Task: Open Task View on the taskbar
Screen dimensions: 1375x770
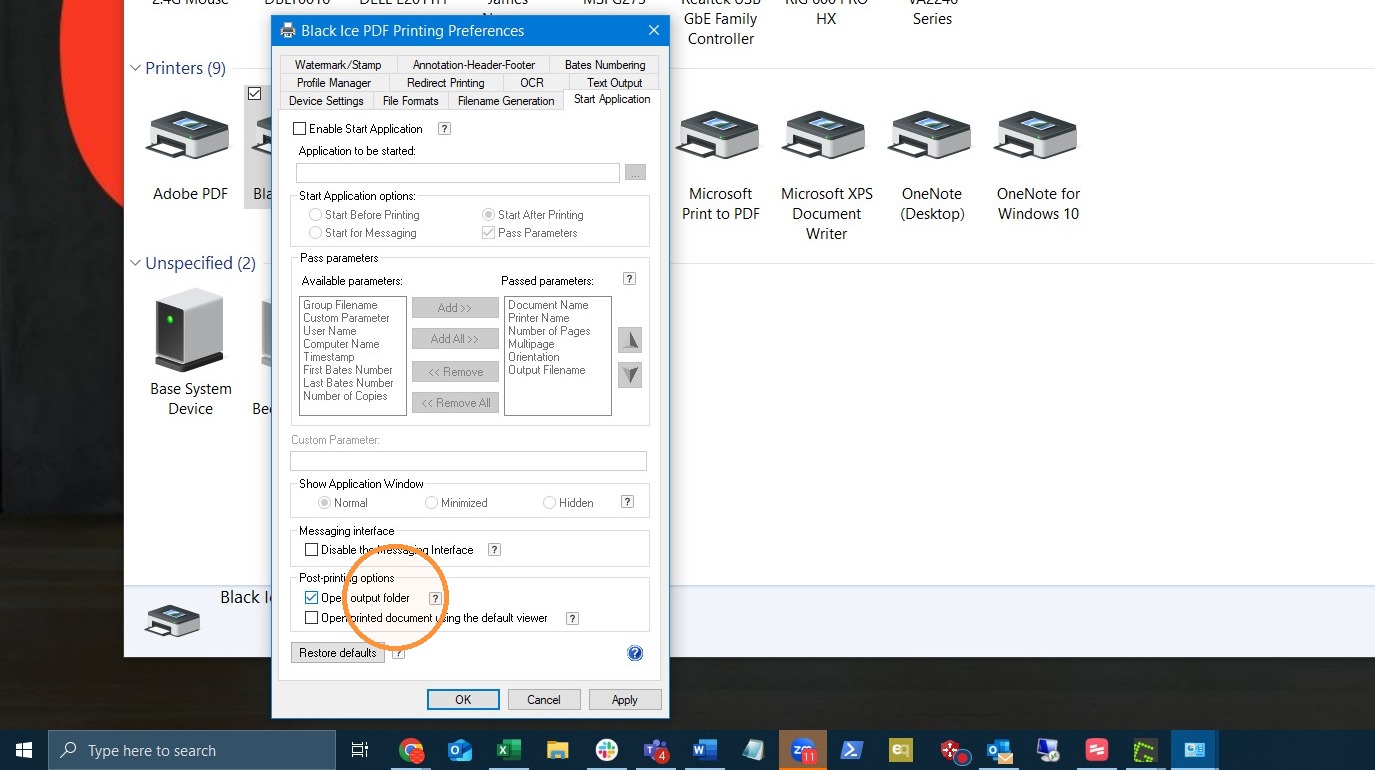Action: tap(360, 750)
